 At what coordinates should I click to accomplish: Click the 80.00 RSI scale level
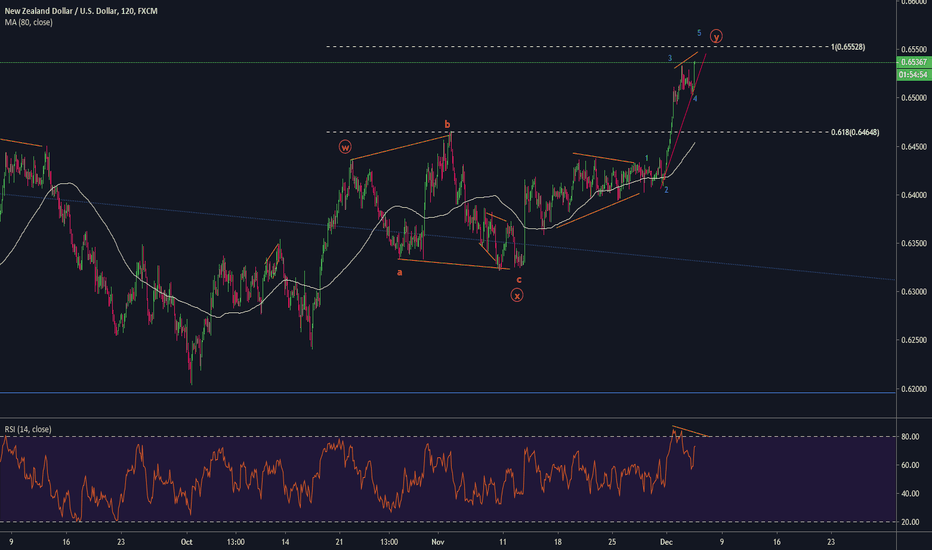[910, 437]
